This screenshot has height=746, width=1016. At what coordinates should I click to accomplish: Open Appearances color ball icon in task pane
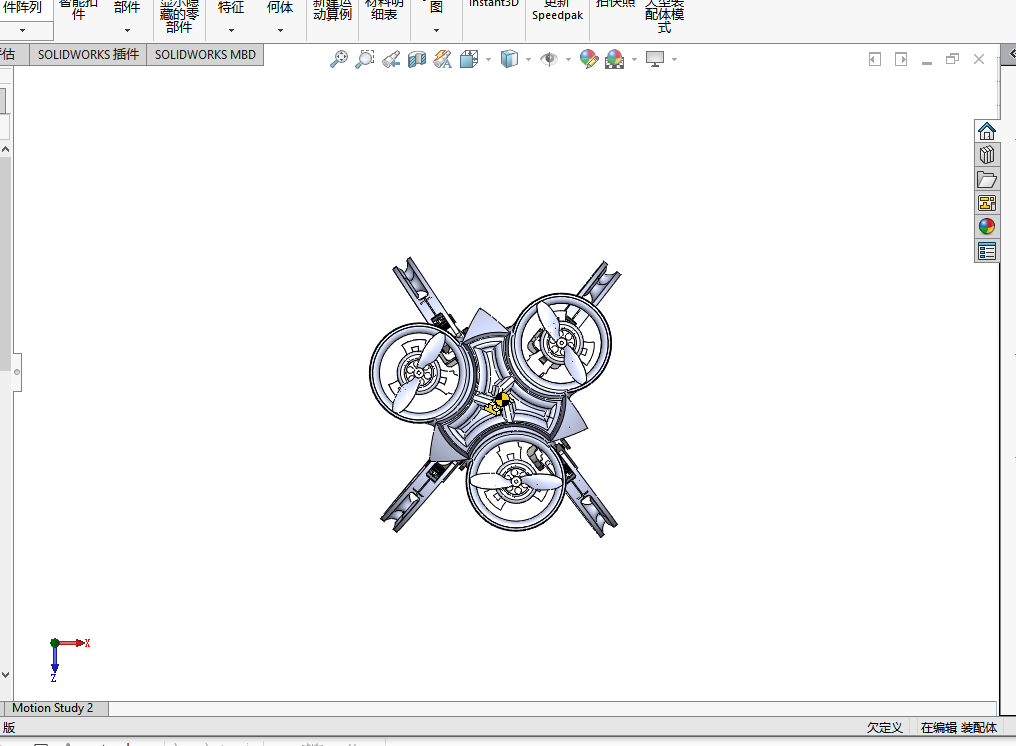pyautogui.click(x=987, y=226)
